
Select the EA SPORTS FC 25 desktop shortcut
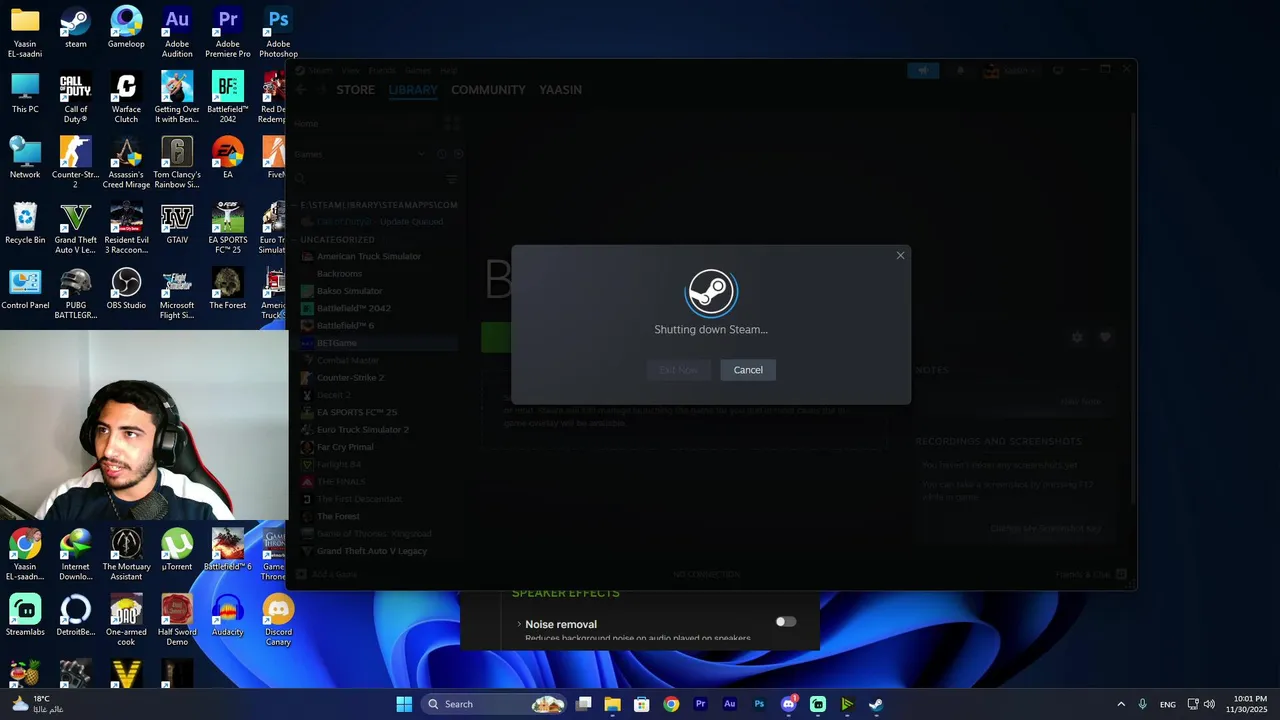(228, 228)
